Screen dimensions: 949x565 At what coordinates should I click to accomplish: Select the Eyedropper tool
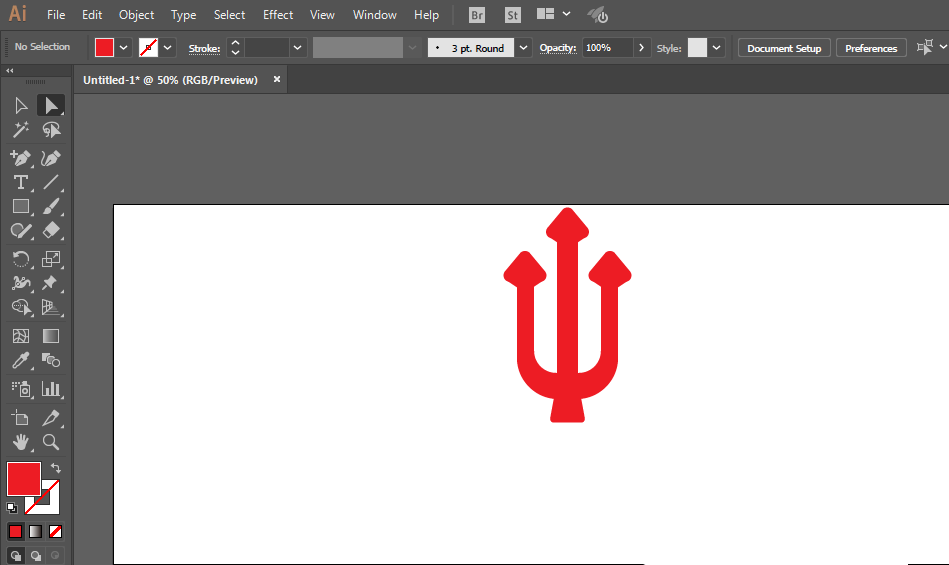(x=21, y=361)
